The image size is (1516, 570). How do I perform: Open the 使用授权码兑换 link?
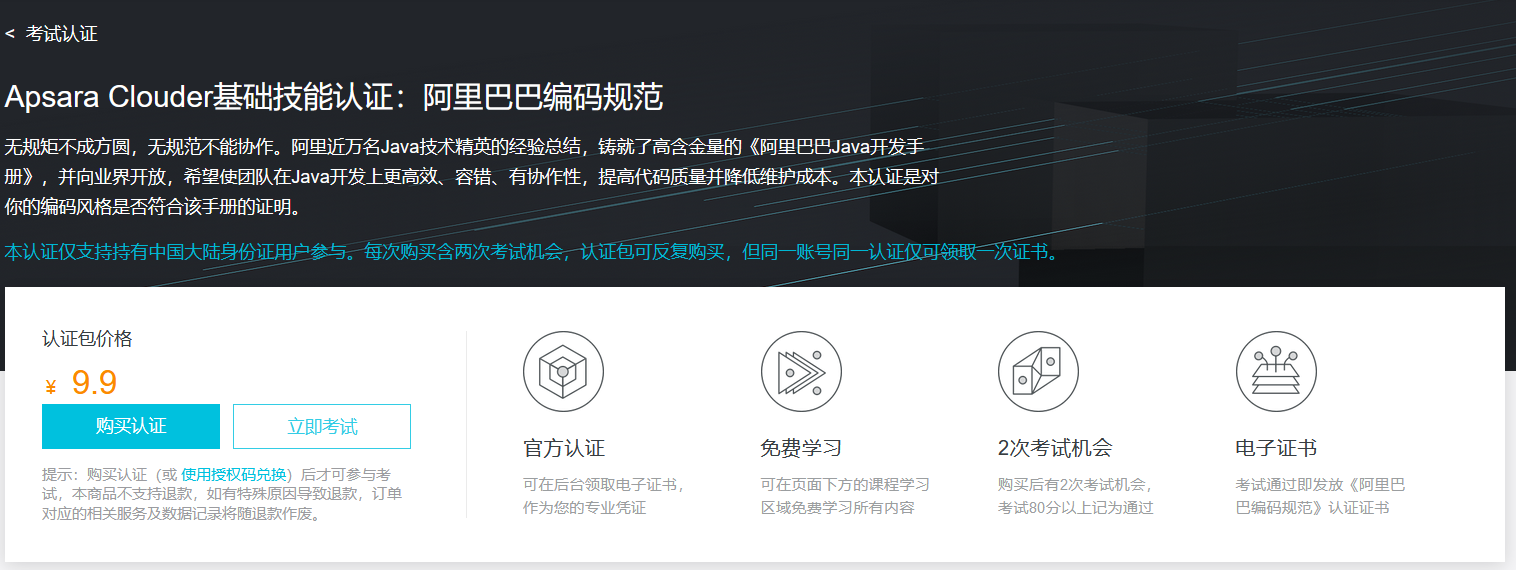click(234, 475)
